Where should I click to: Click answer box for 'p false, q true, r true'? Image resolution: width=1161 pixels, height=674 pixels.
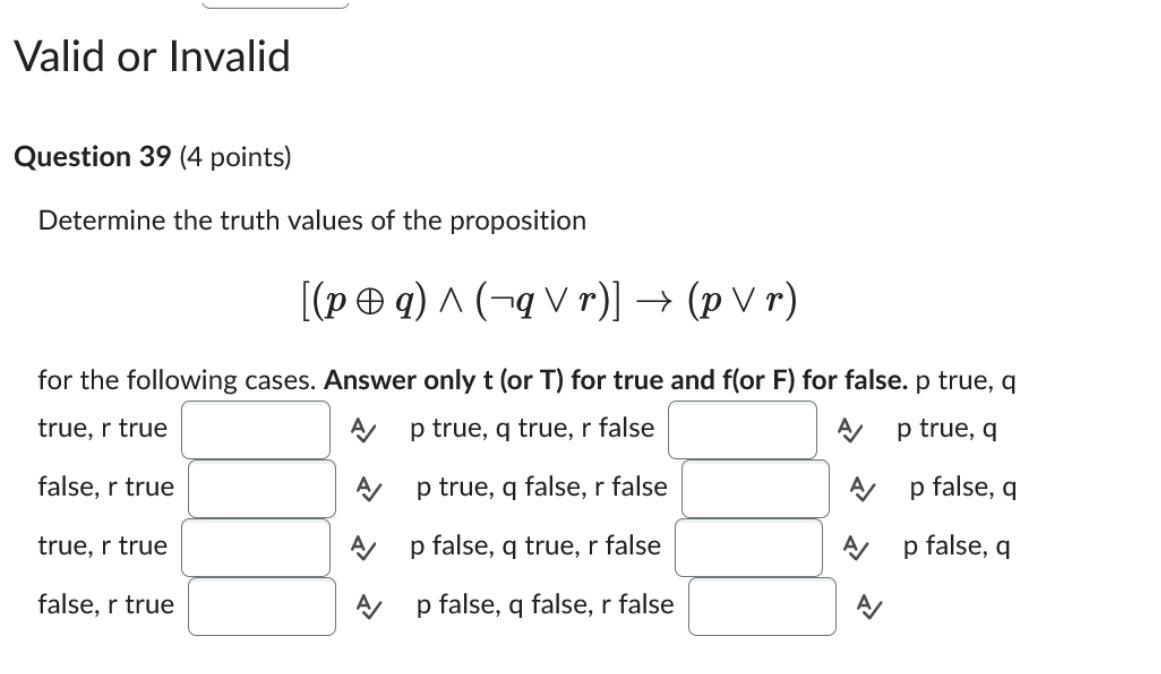pyautogui.click(x=258, y=545)
